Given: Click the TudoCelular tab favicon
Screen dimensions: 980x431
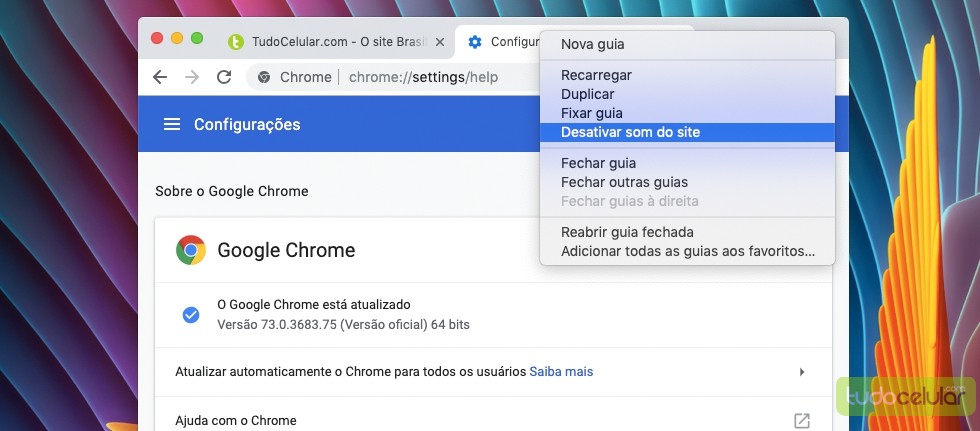Looking at the screenshot, I should (x=236, y=42).
